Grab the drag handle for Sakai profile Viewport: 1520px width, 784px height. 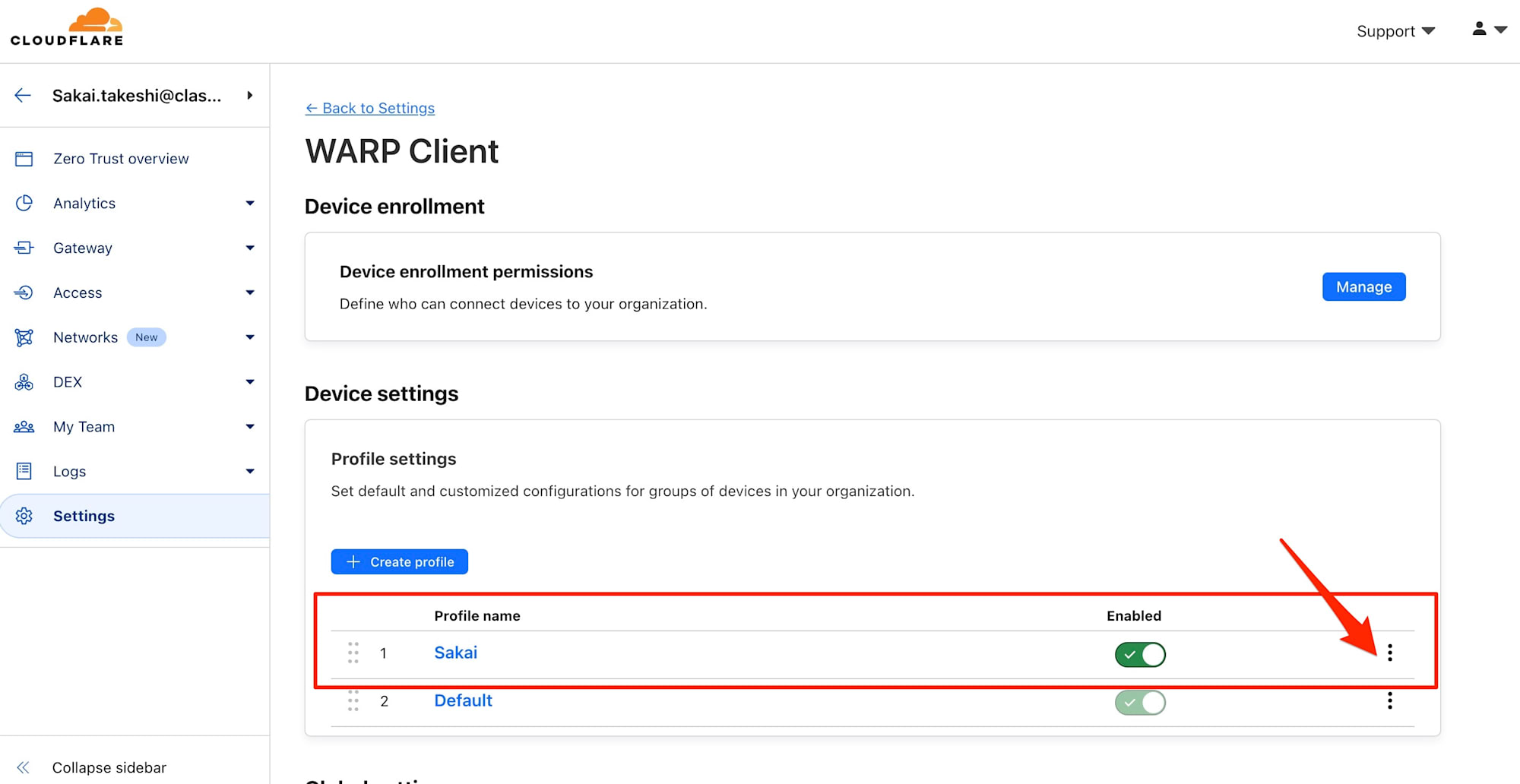click(x=353, y=653)
